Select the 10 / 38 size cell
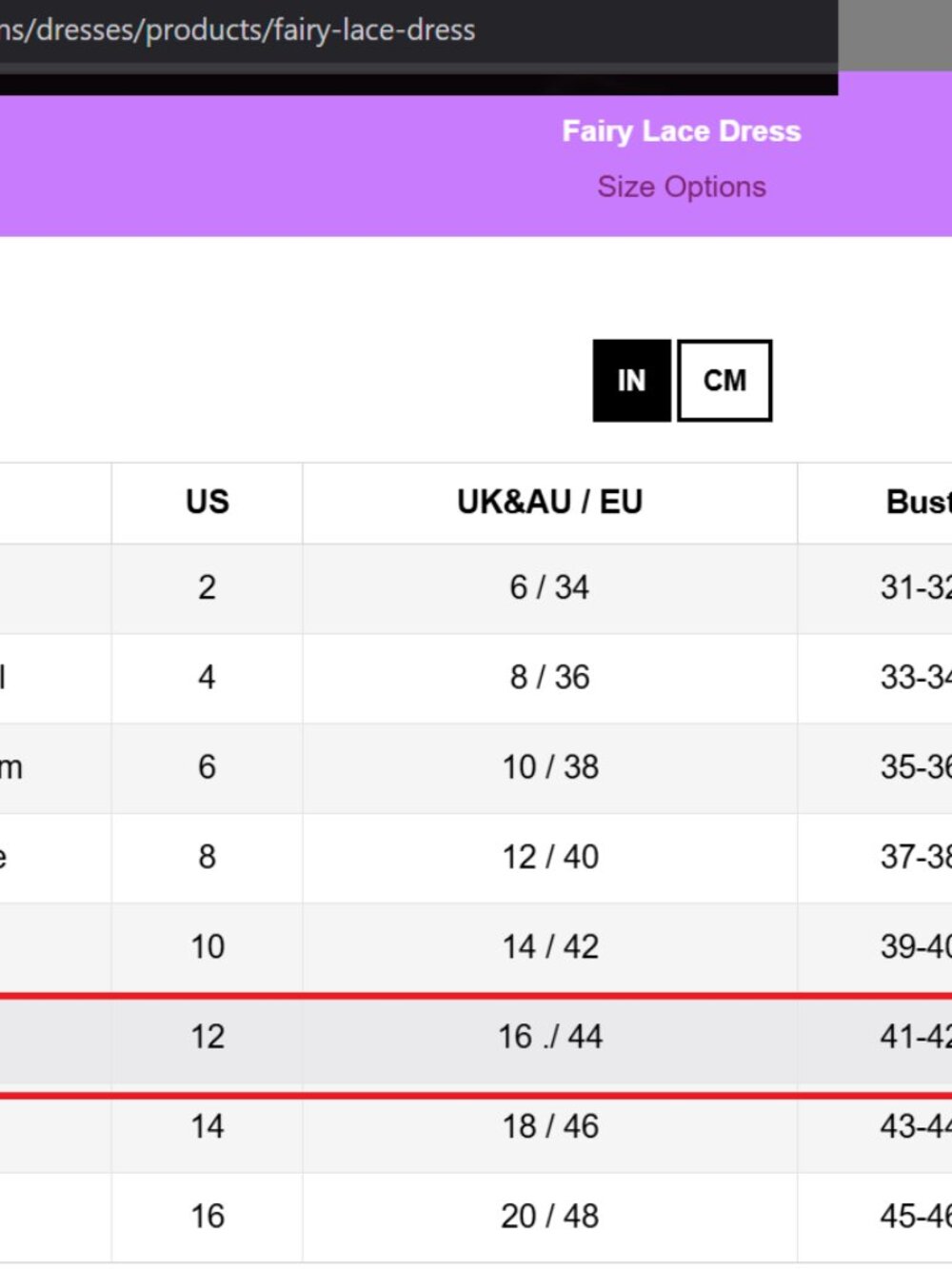The image size is (952, 1269). (550, 766)
